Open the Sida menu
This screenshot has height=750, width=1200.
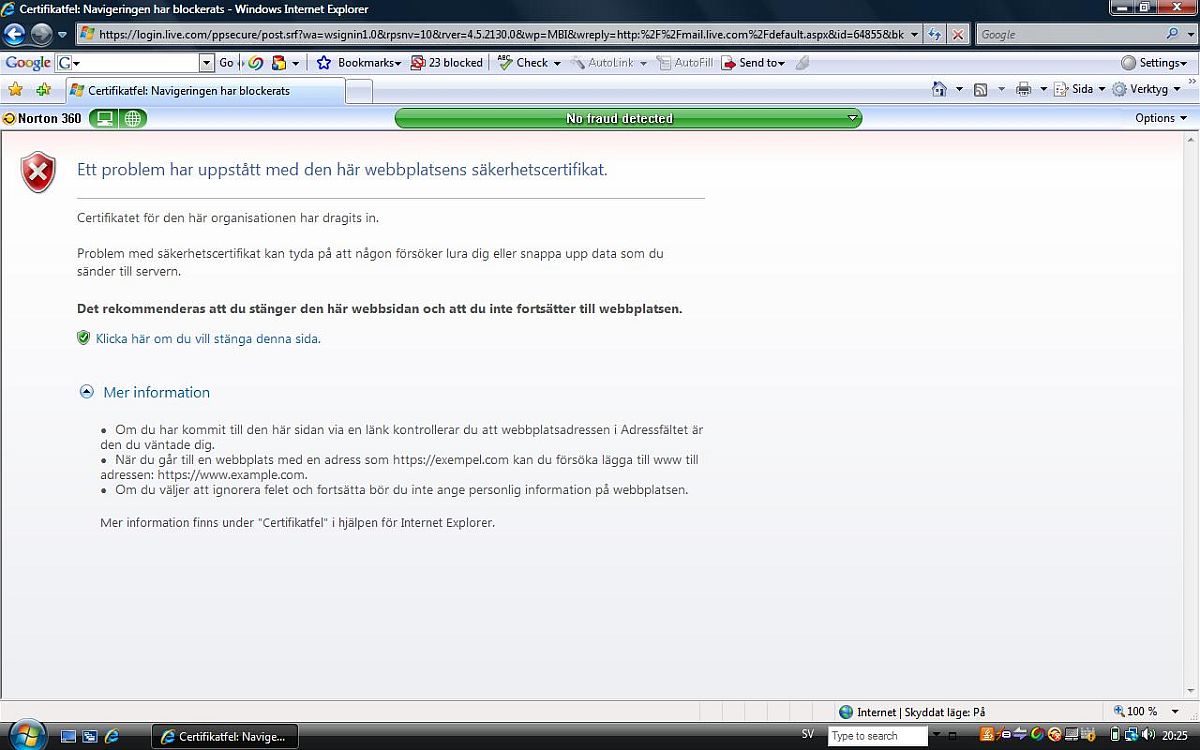point(1081,89)
